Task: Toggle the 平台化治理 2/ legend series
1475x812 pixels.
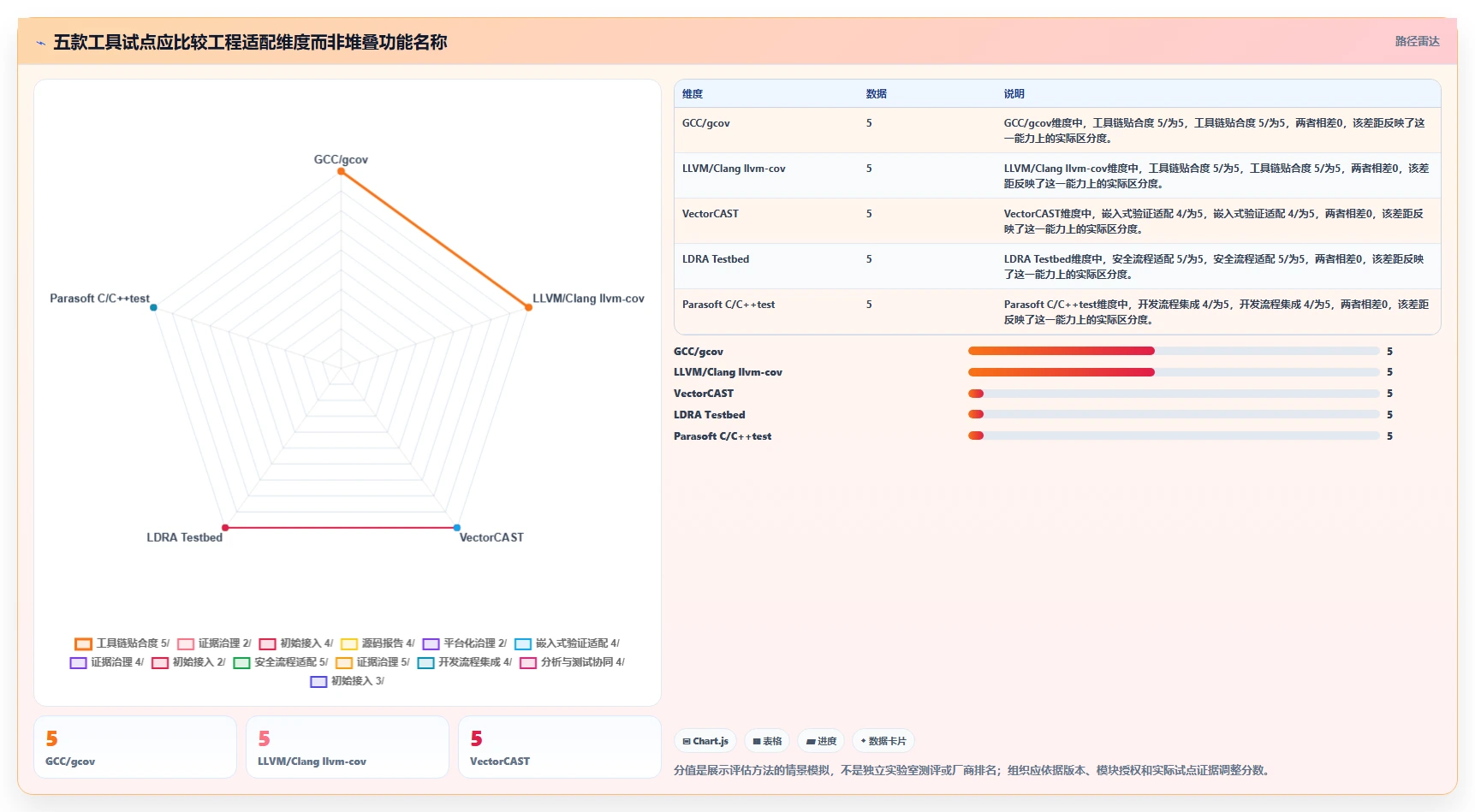Action: pos(465,643)
